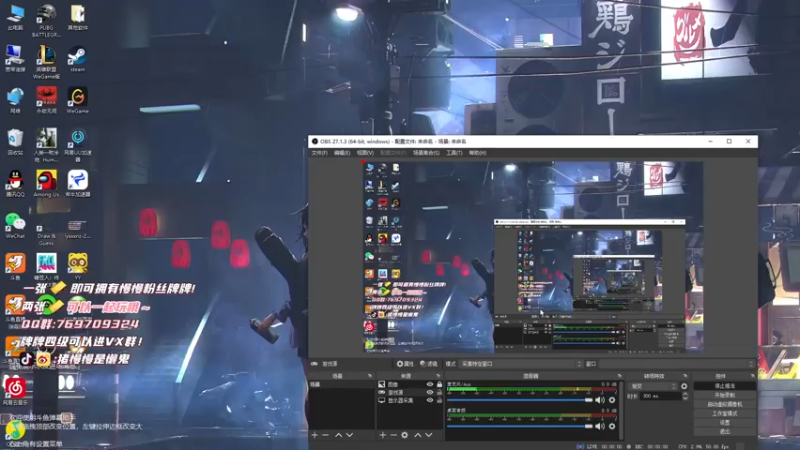The image size is (800, 450).
Task: Click the 退出 exit button
Action: [x=724, y=432]
